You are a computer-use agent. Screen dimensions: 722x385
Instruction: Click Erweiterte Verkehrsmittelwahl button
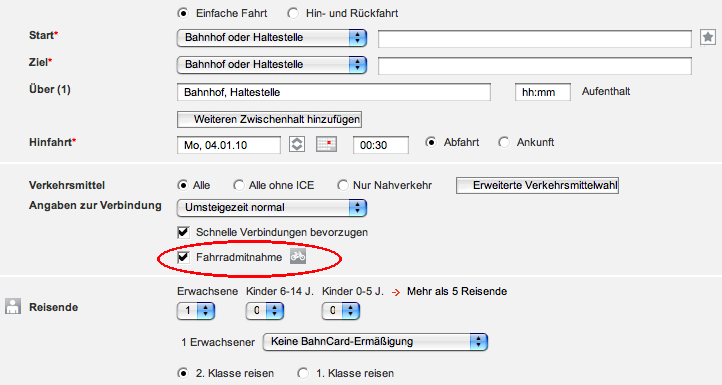click(537, 186)
